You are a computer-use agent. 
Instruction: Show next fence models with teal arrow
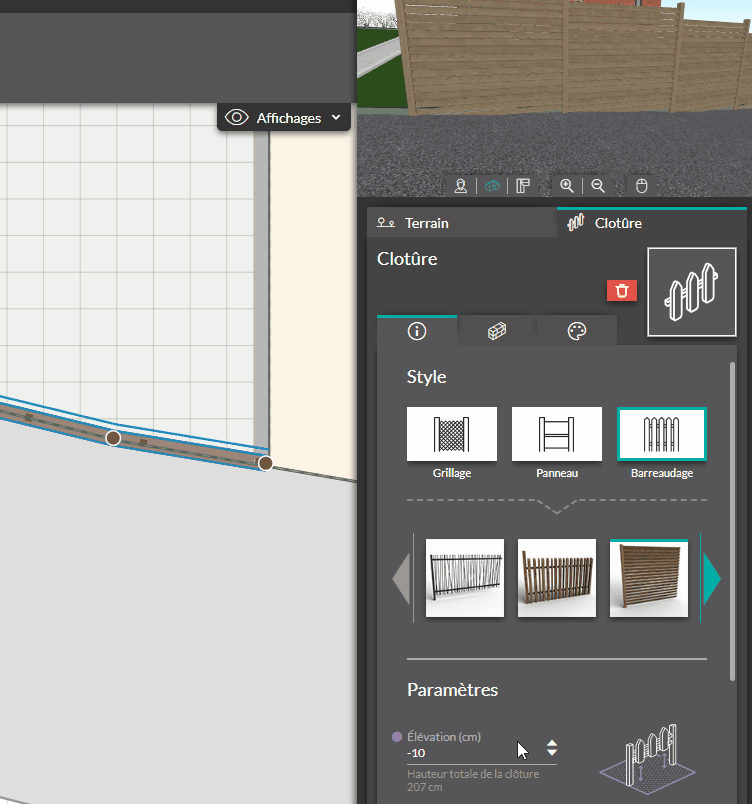[x=712, y=579]
